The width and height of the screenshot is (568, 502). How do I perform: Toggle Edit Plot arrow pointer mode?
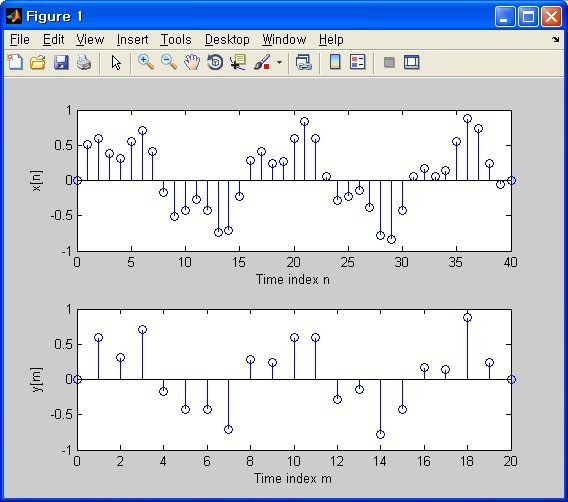click(x=116, y=62)
